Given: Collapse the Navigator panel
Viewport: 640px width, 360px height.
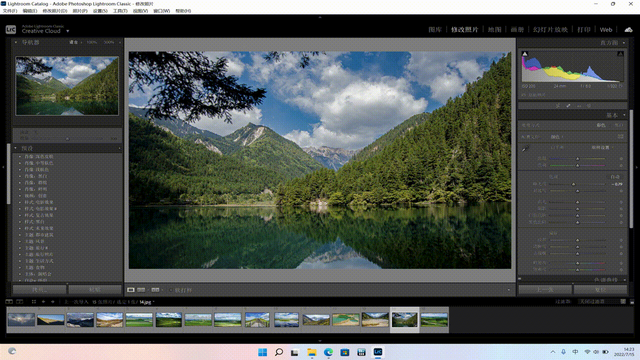Looking at the screenshot, I should [16, 42].
